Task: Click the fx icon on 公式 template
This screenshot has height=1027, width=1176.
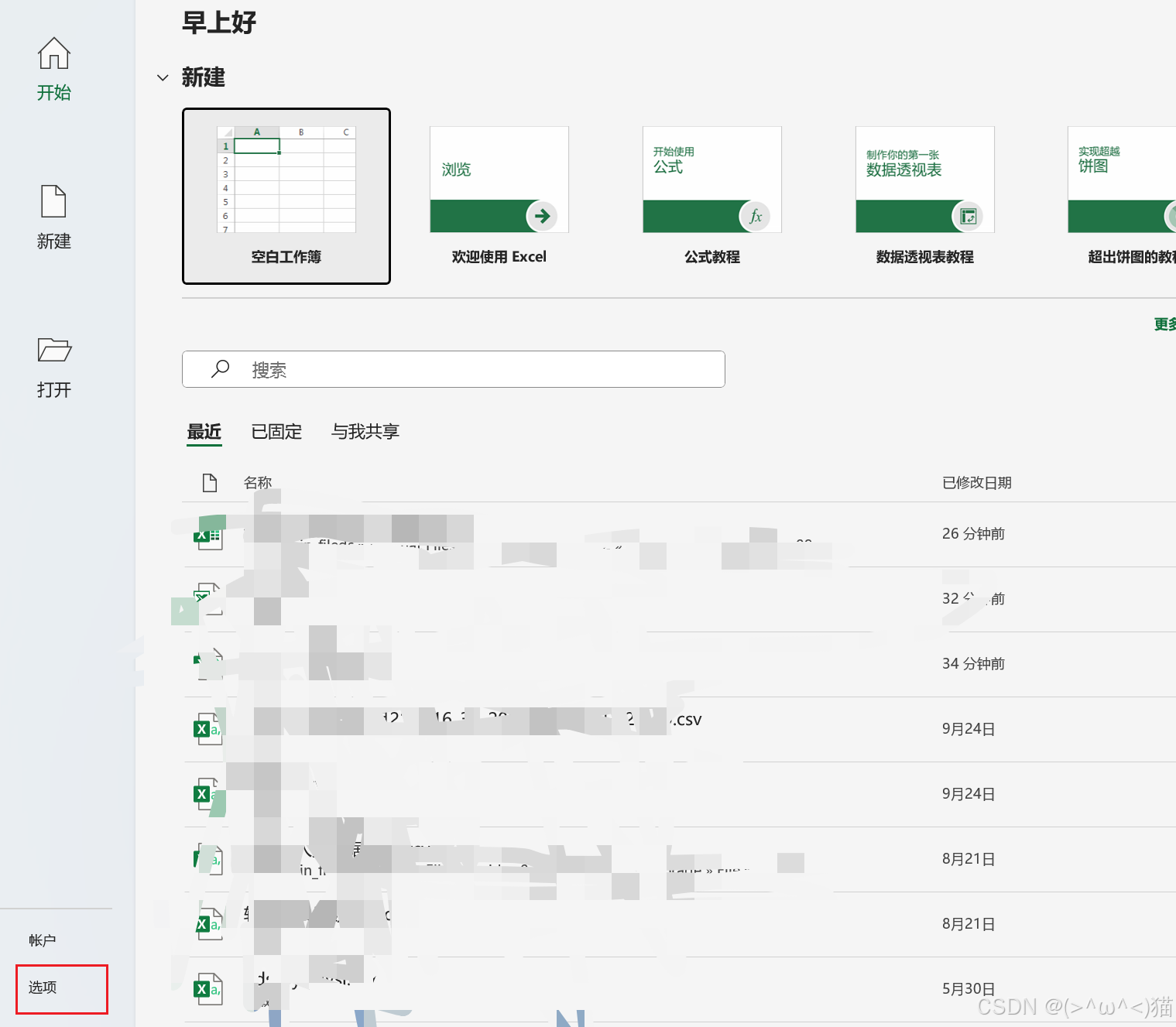Action: pos(755,216)
